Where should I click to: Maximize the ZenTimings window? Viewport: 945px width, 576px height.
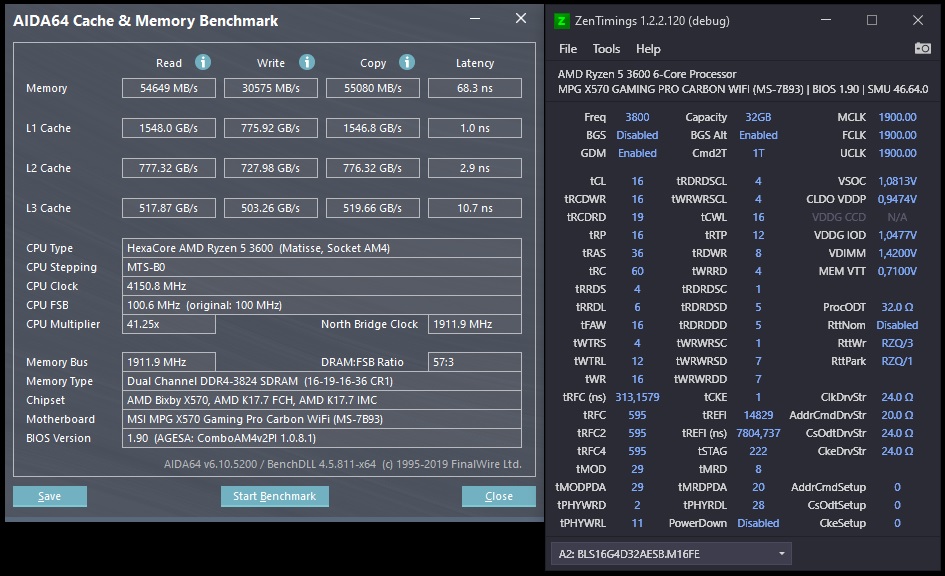[x=872, y=20]
